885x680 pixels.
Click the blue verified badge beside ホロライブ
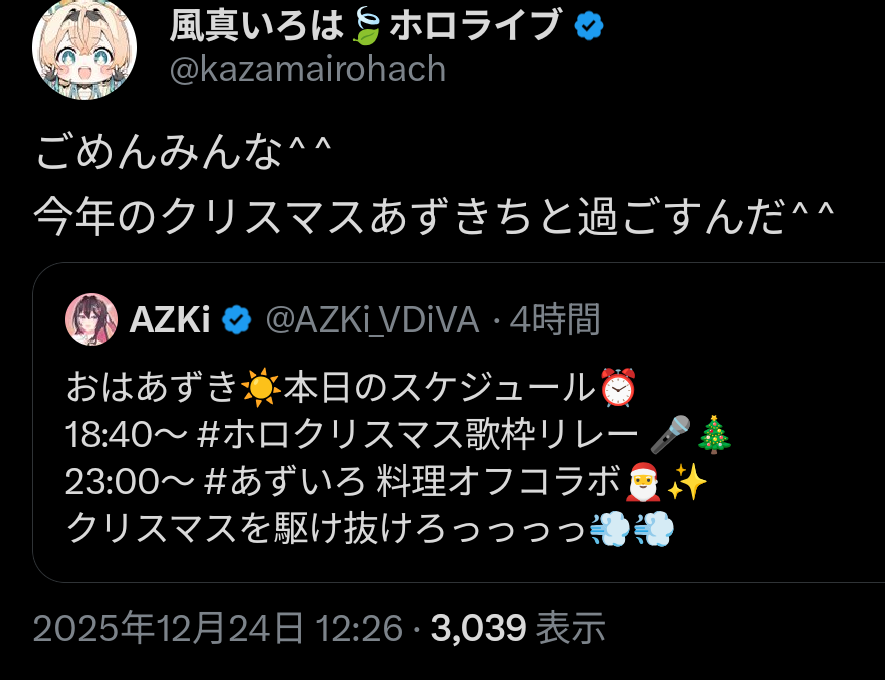click(x=589, y=26)
